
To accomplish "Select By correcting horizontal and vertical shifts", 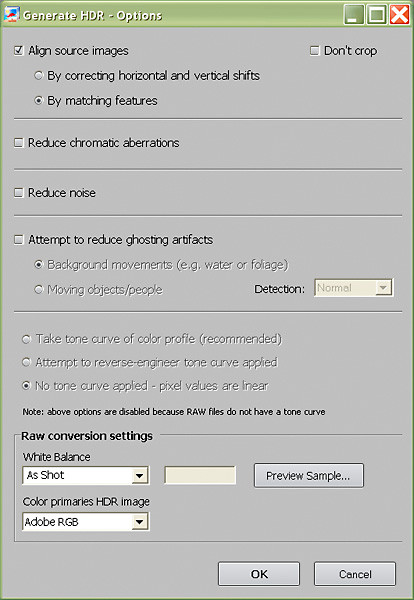I will click(38, 75).
